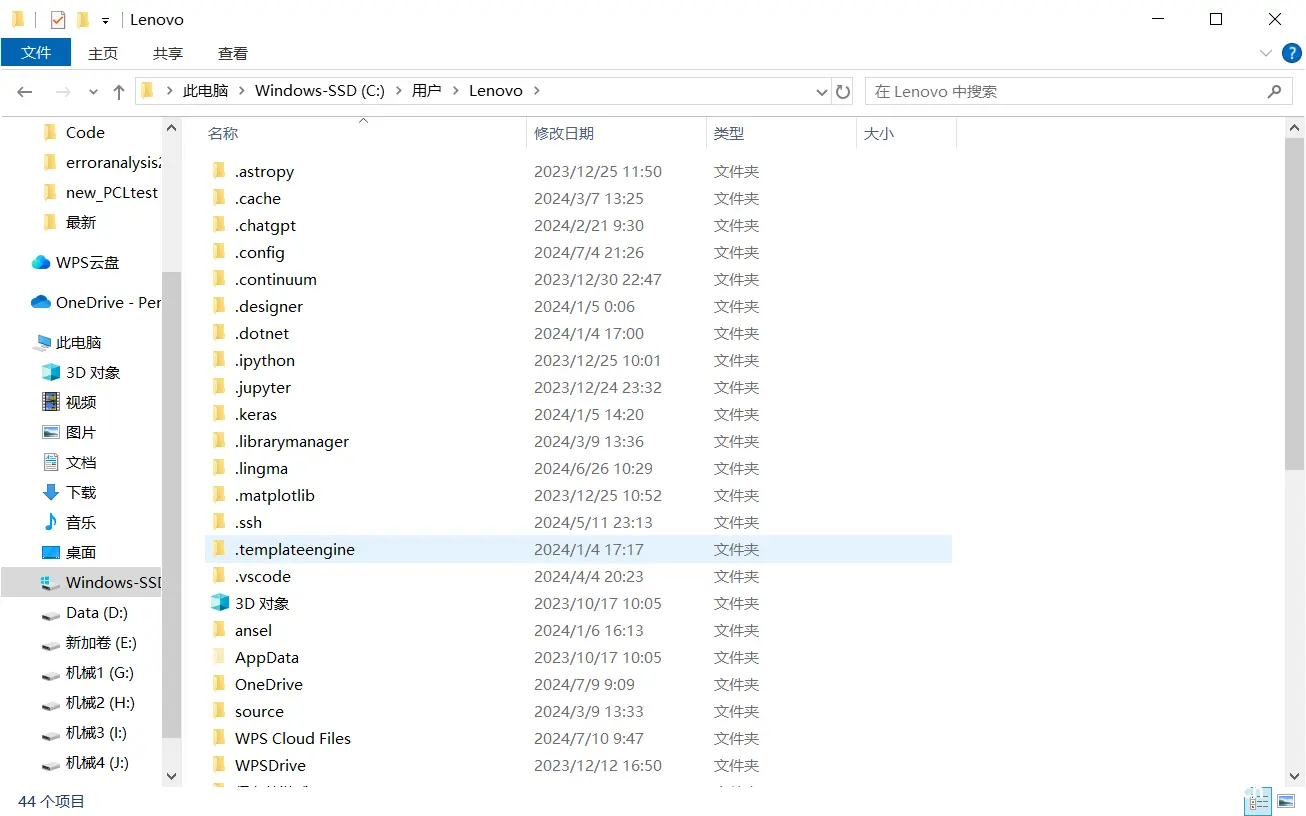Select 新加卷 (E:) drive in sidebar

click(x=101, y=642)
